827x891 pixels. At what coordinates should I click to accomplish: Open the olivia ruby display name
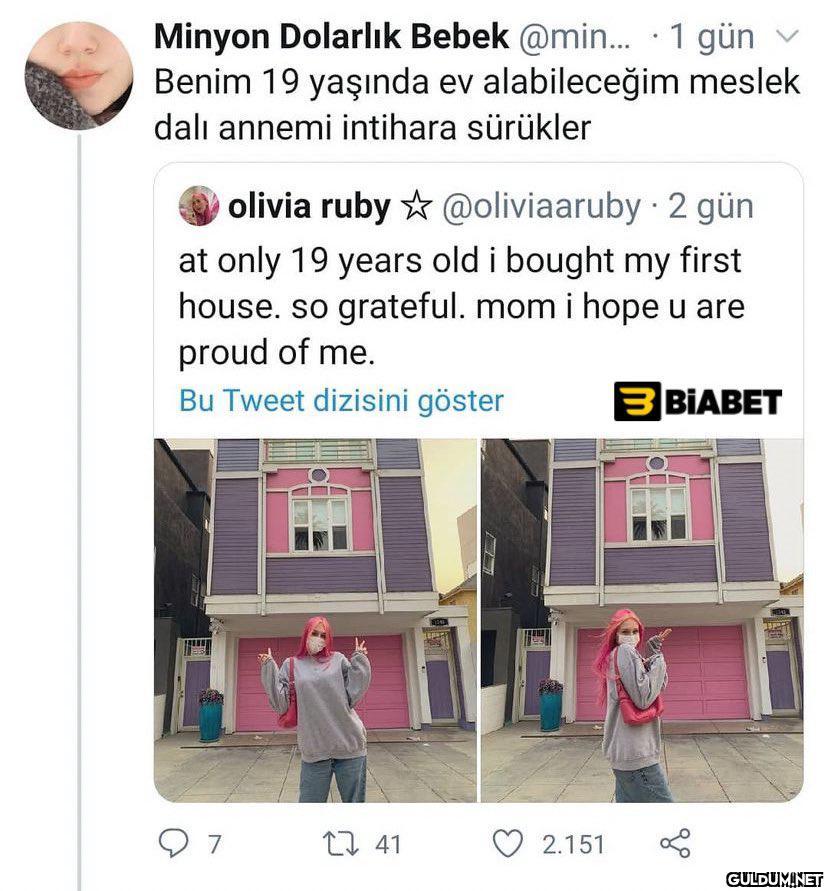pos(309,206)
